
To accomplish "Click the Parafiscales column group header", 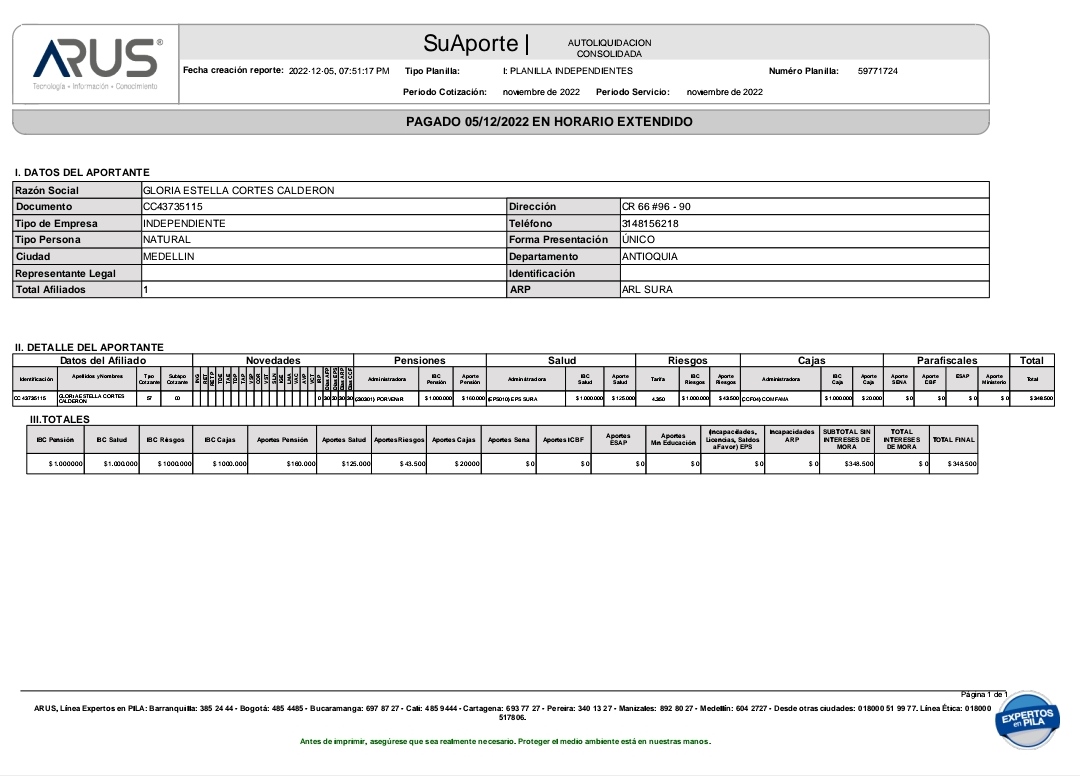I will tap(946, 361).
